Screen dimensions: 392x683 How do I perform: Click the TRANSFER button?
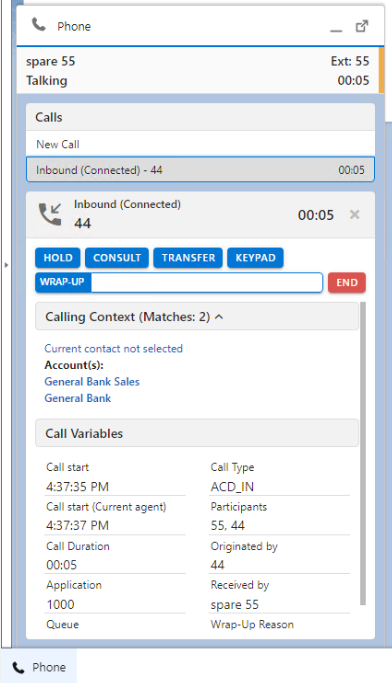pyautogui.click(x=188, y=258)
